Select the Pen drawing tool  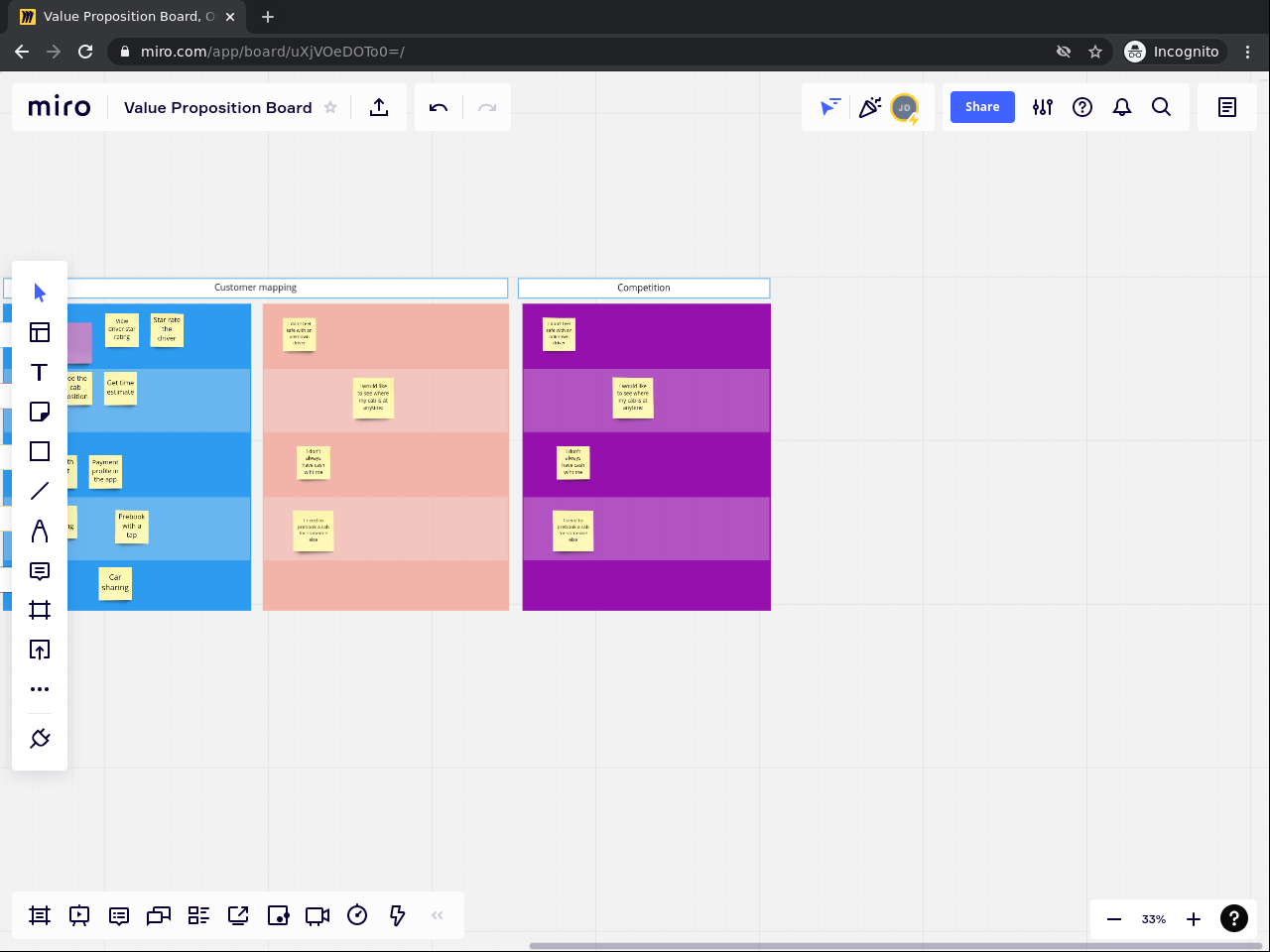point(40,531)
